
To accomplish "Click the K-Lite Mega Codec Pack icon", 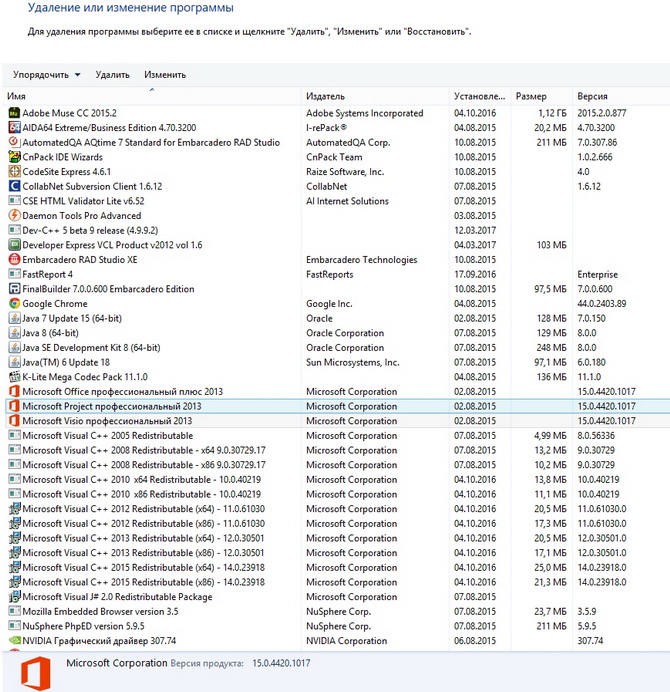I will pos(14,377).
